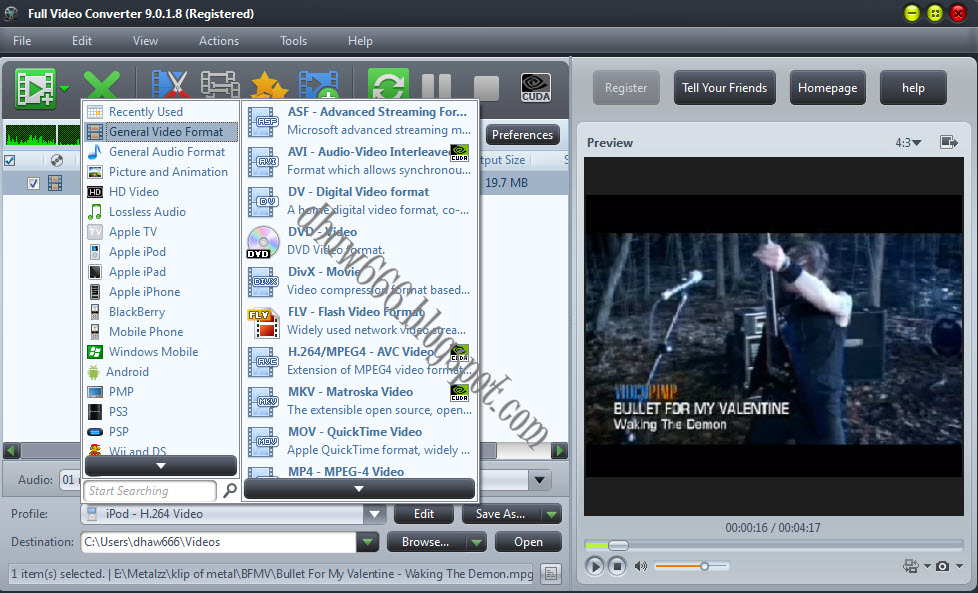Choose the FLV Flash Video Format
The width and height of the screenshot is (978, 593).
359,321
